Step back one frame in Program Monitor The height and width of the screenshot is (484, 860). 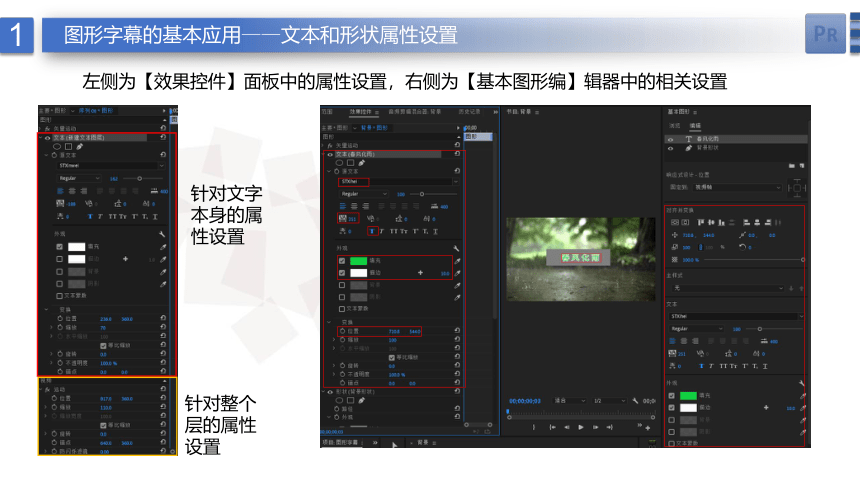(x=567, y=427)
